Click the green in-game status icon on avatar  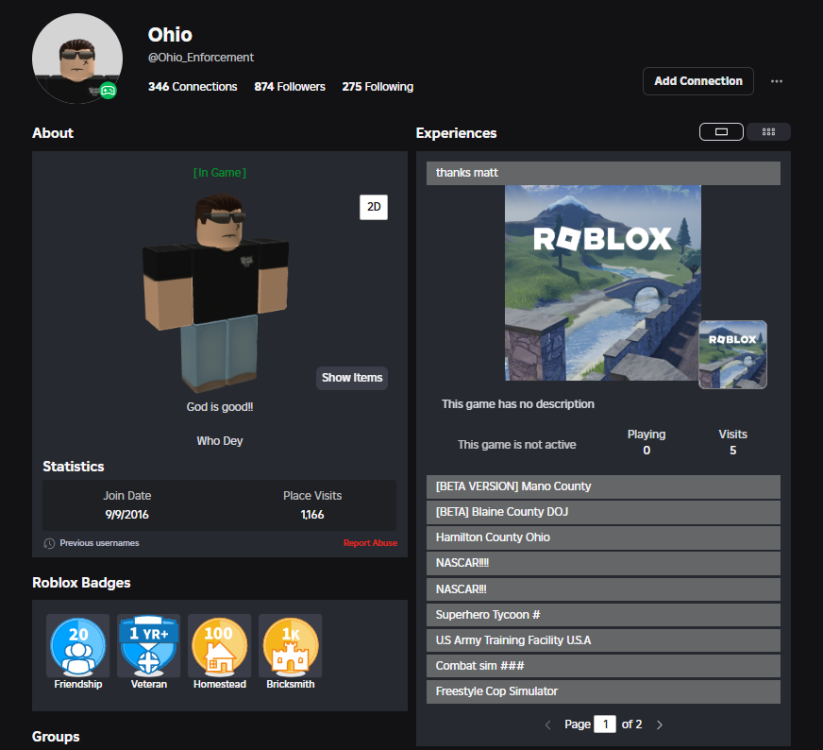point(108,91)
